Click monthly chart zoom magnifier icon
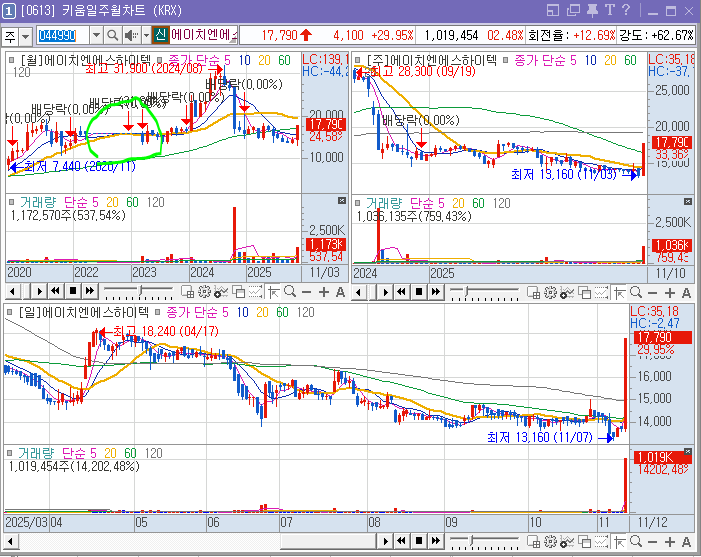 click(290, 292)
